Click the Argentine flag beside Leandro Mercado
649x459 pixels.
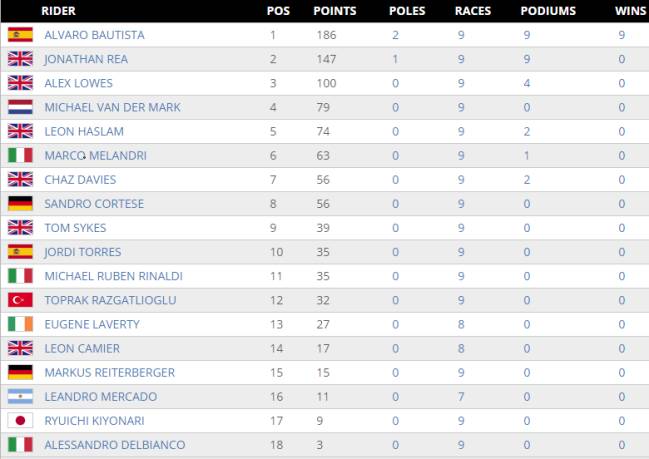20,397
